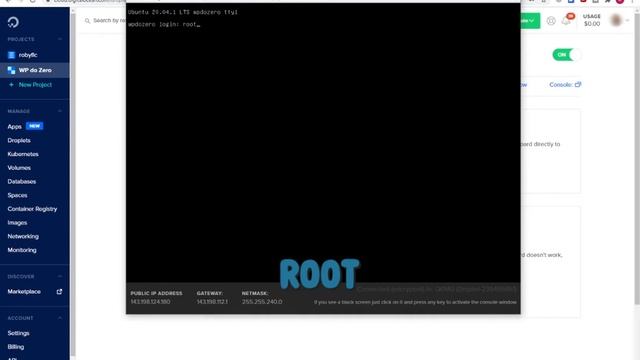Open Monitoring page
This screenshot has height=360, width=640.
click(x=22, y=250)
